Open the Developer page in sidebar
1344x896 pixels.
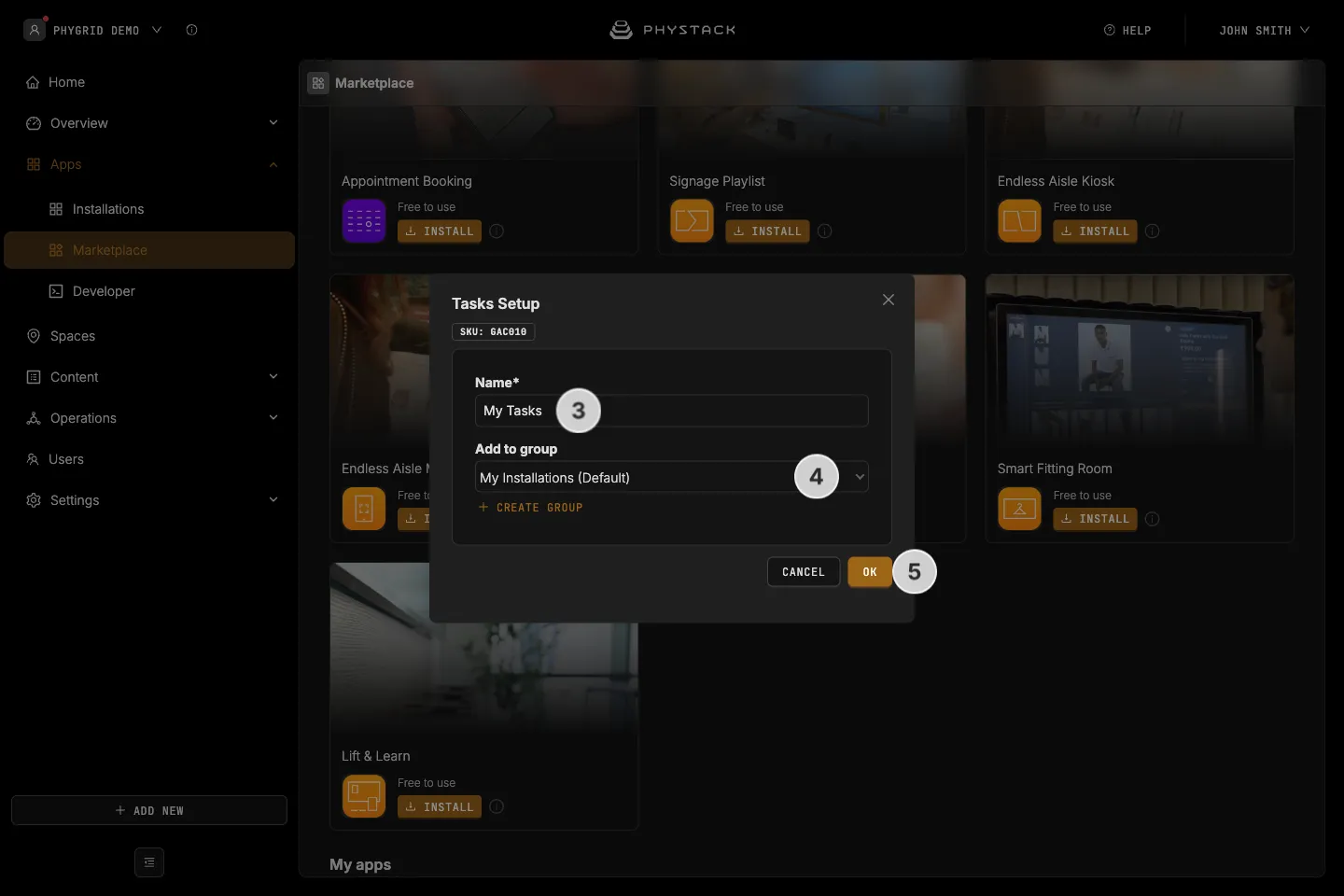point(149,291)
